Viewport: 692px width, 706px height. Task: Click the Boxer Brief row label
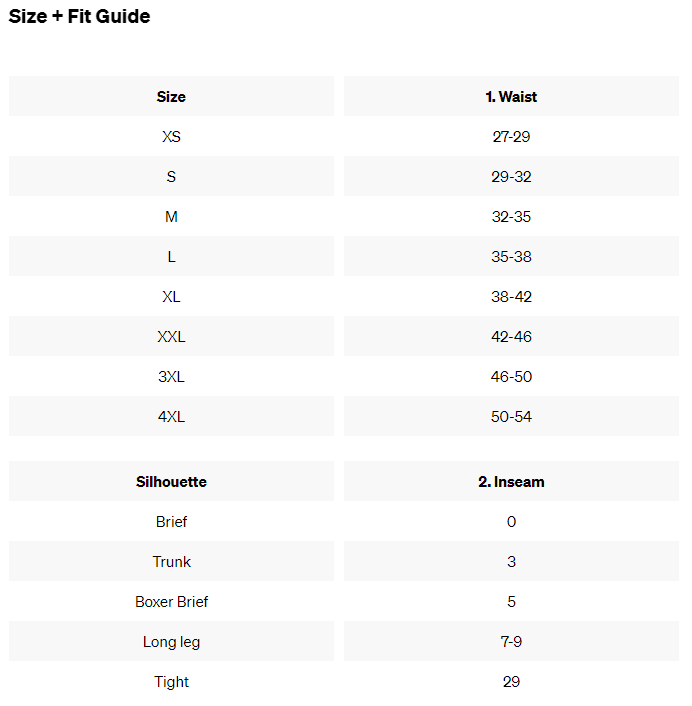coord(171,602)
